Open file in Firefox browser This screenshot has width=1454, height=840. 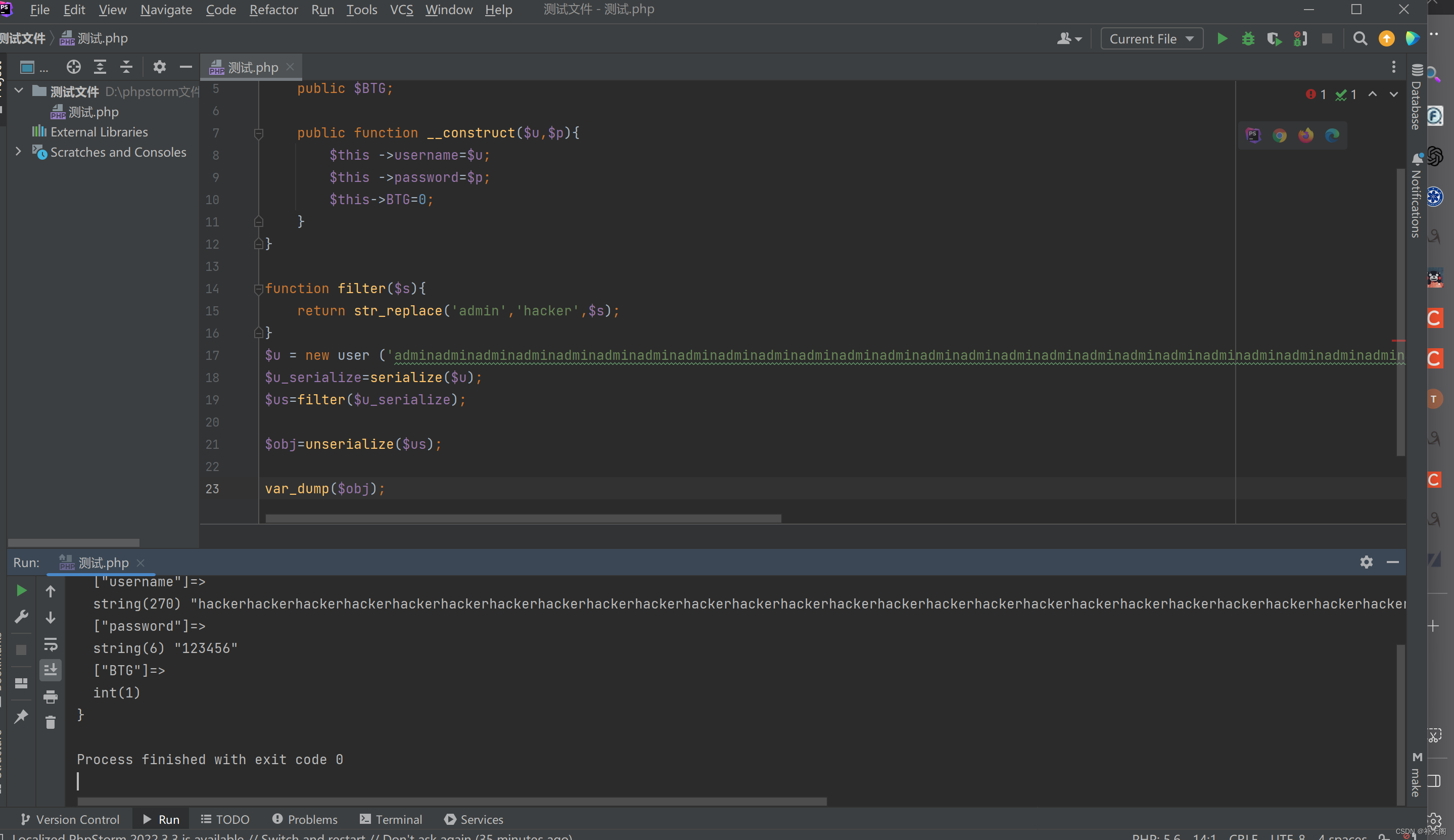pos(1305,135)
